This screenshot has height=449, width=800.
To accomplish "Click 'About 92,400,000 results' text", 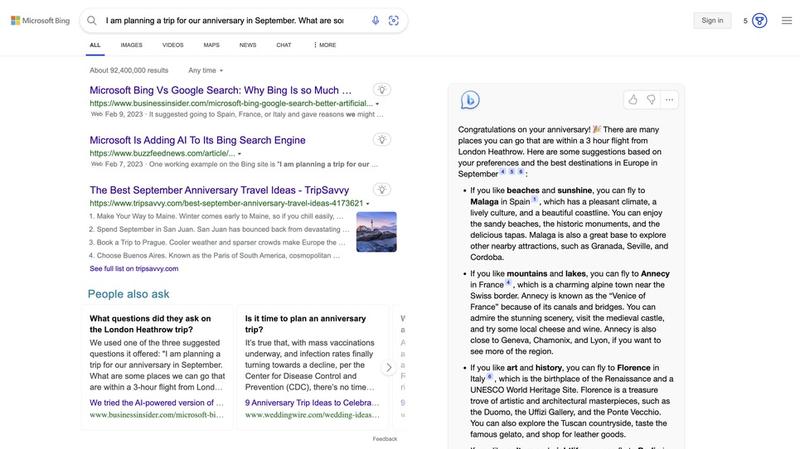I will pyautogui.click(x=129, y=70).
